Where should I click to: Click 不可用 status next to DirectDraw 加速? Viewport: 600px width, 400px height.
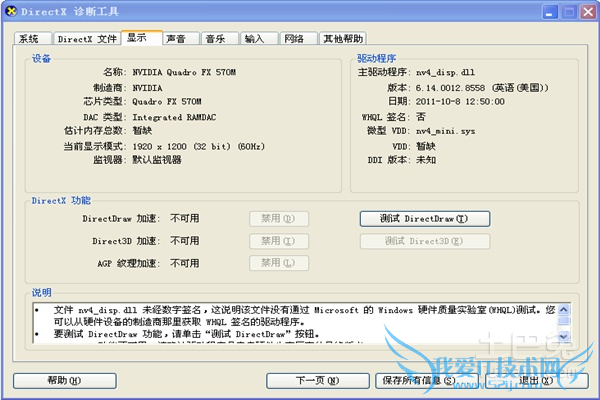[x=185, y=219]
